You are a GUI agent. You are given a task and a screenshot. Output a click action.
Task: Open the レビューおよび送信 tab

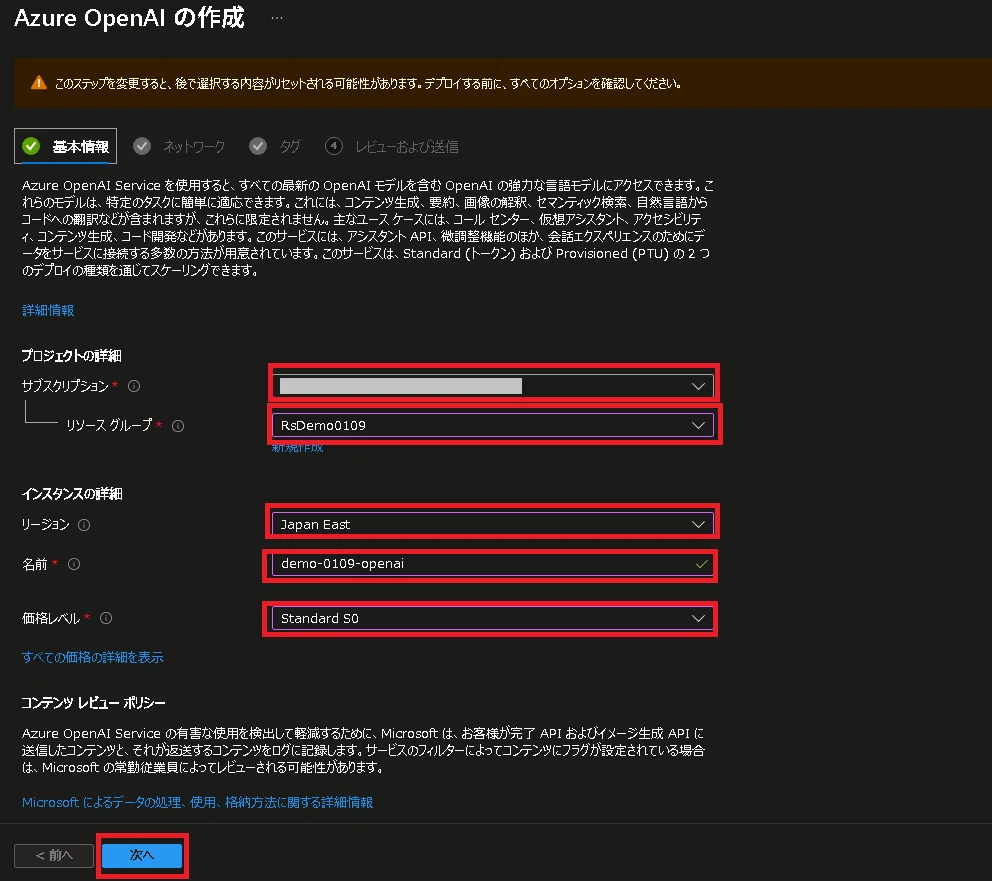coord(392,146)
